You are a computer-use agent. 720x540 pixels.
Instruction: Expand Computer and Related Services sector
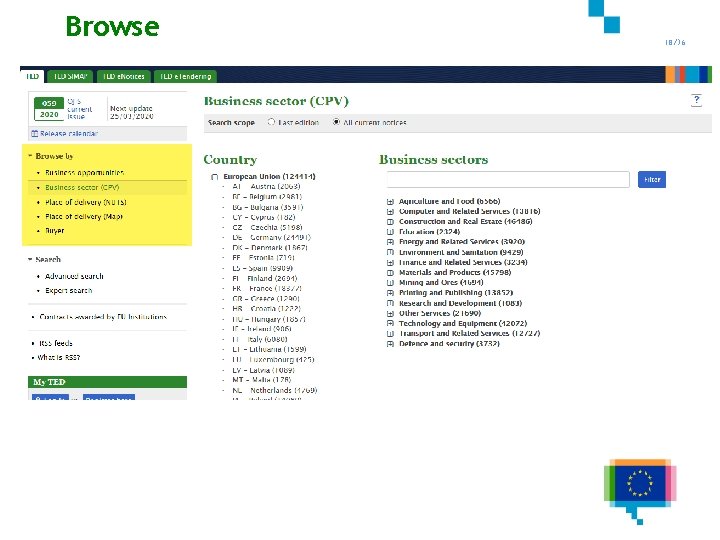coord(390,212)
